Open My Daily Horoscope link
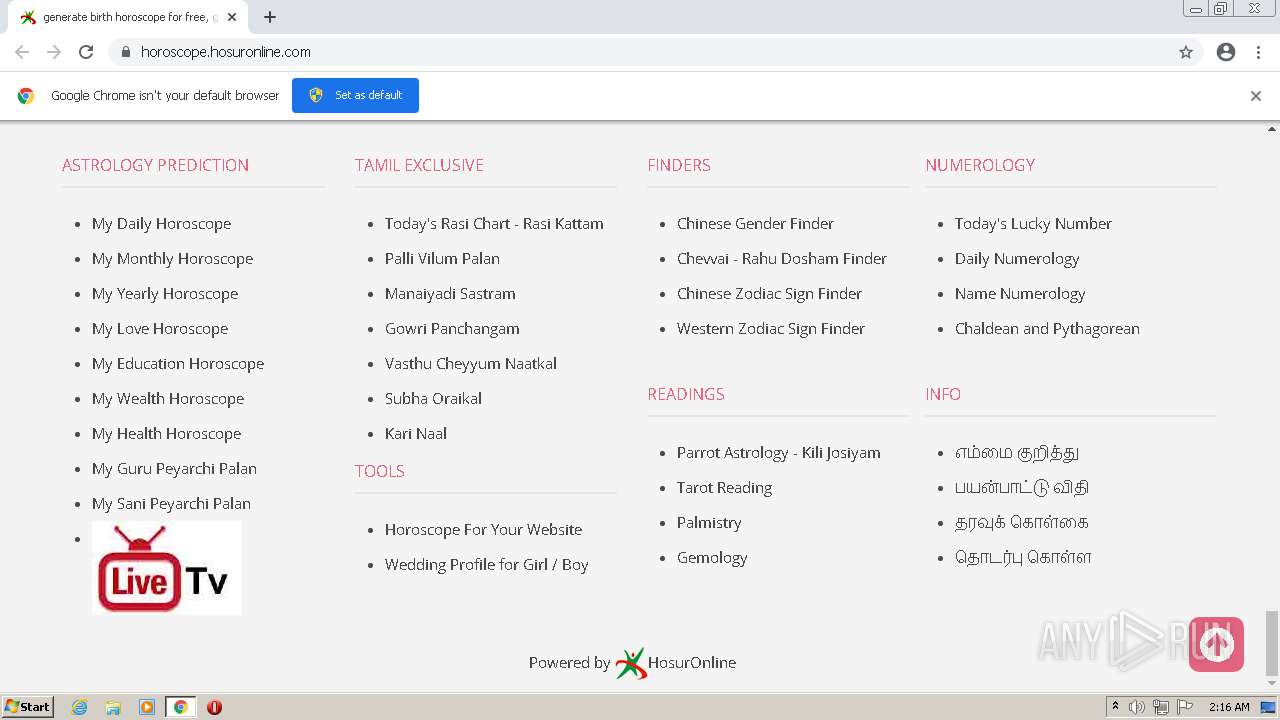 tap(161, 224)
